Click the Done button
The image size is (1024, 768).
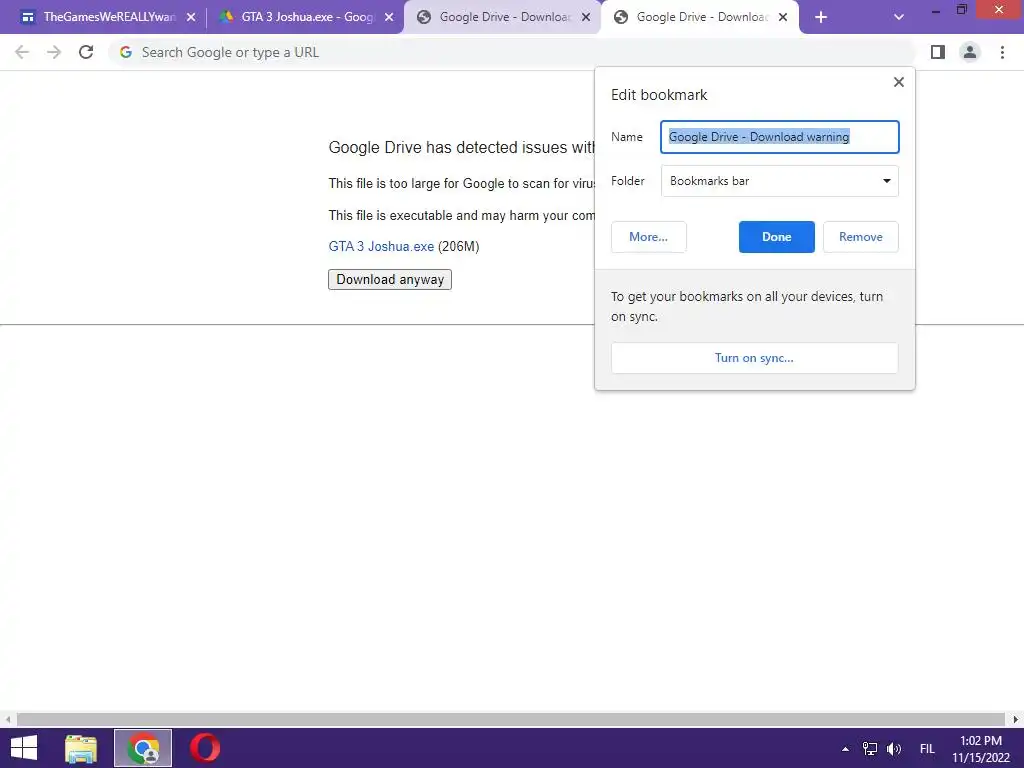(x=776, y=237)
